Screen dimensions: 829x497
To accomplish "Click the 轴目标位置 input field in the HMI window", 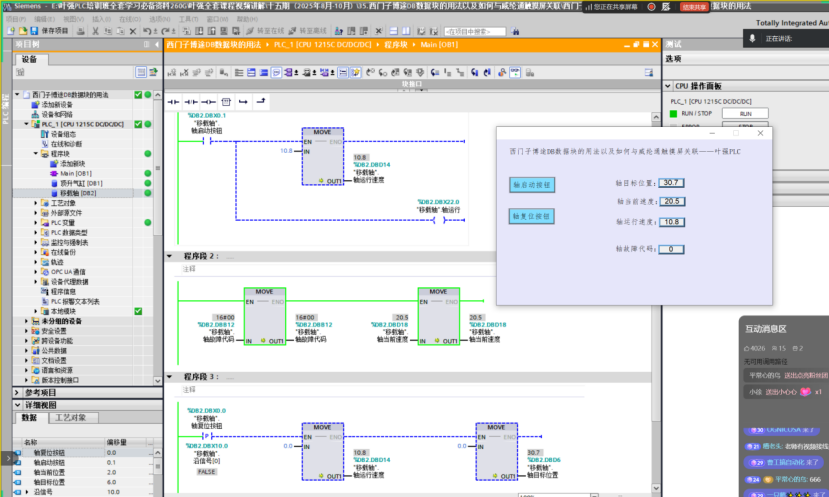I will 671,182.
